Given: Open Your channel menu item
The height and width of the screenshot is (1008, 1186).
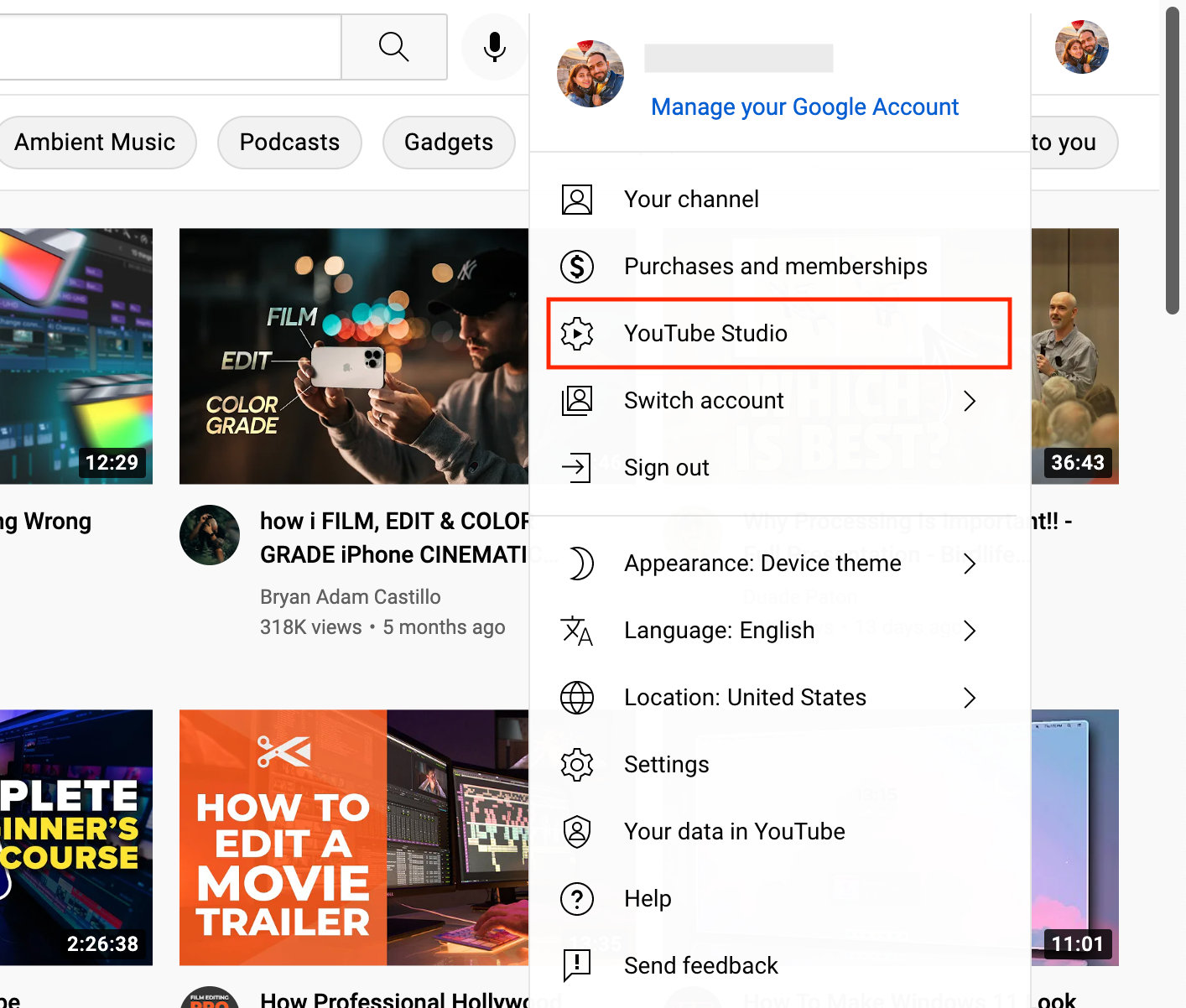Looking at the screenshot, I should click(x=691, y=200).
